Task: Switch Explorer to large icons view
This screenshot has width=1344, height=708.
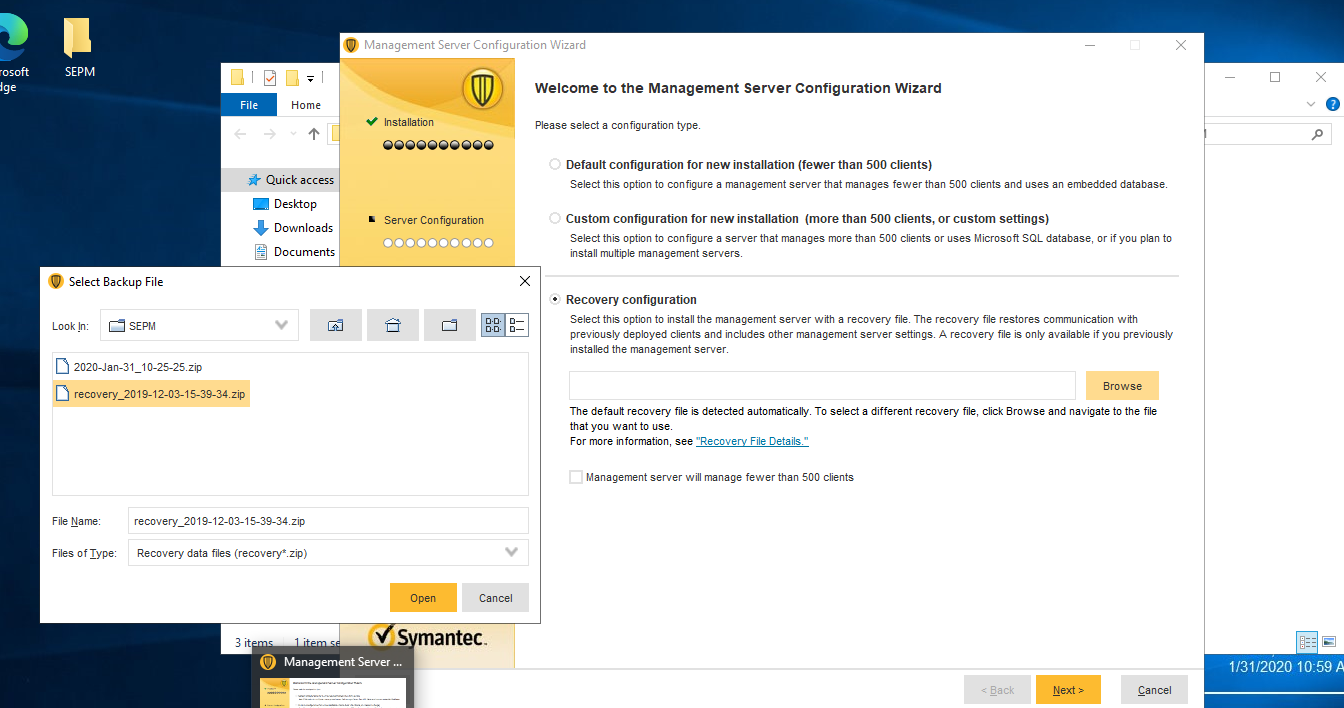Action: (1329, 642)
